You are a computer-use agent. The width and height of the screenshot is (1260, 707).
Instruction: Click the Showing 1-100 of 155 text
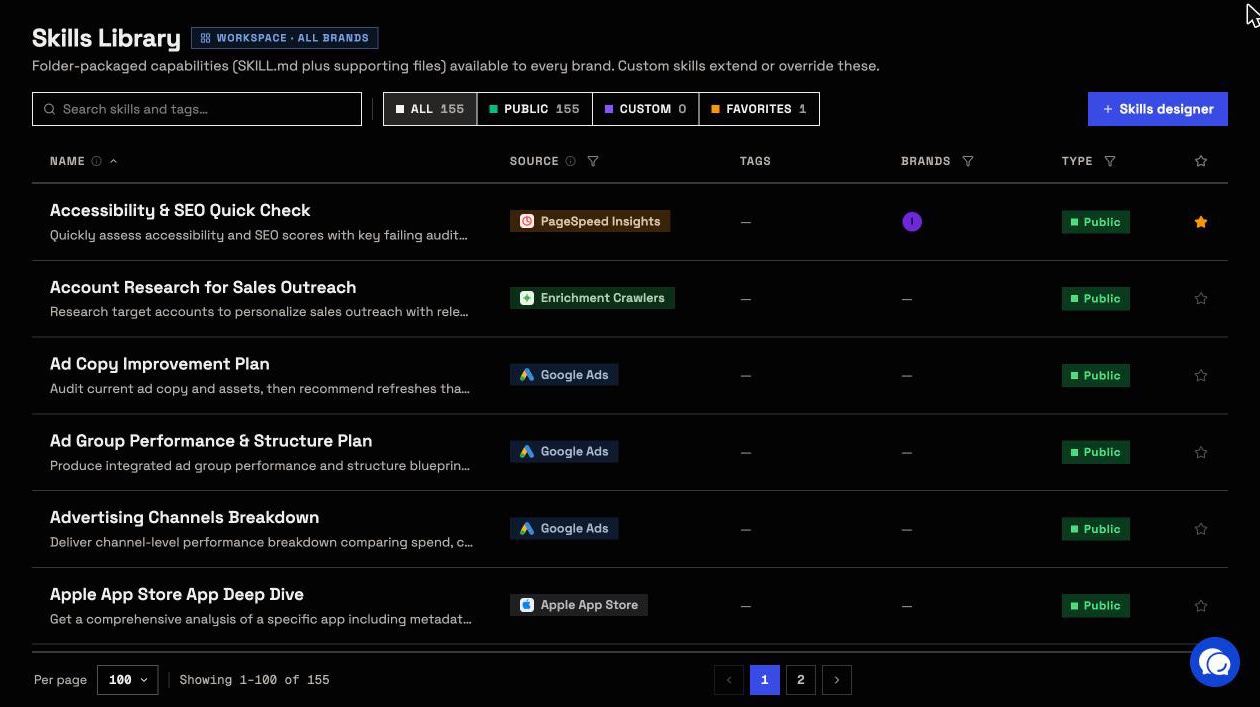255,680
